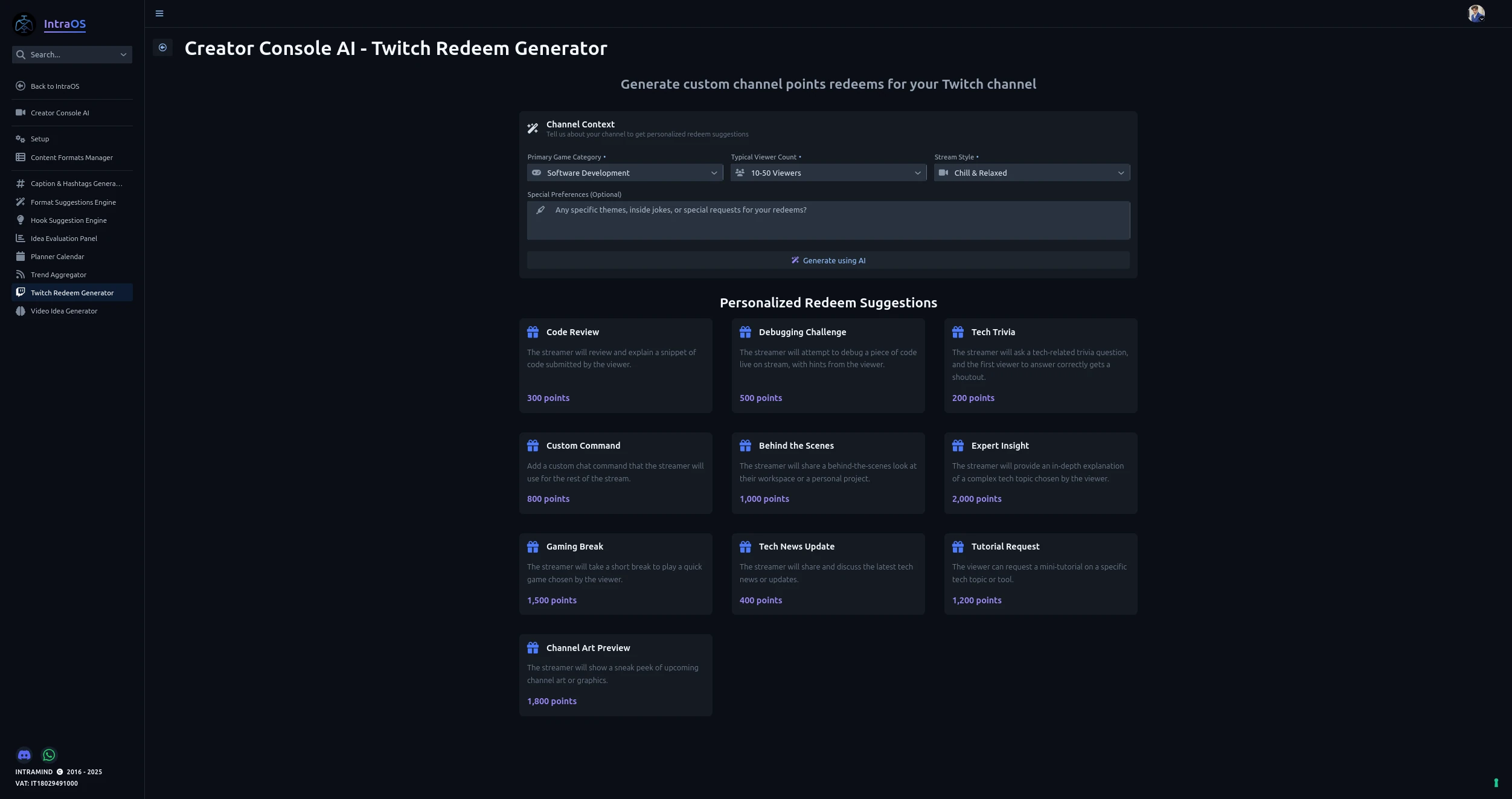Click the Special Preferences text area
Screen dimensions: 1512x799
(x=828, y=220)
